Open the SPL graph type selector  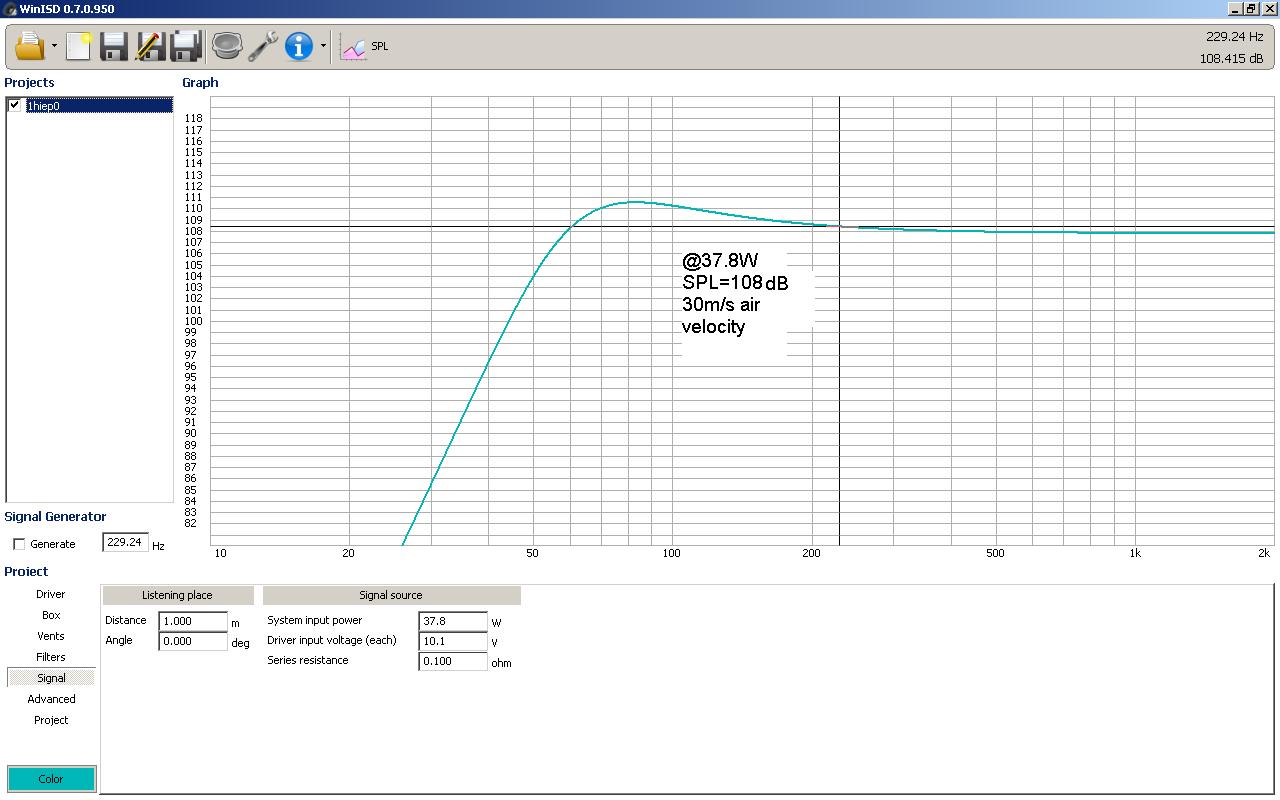(x=365, y=46)
